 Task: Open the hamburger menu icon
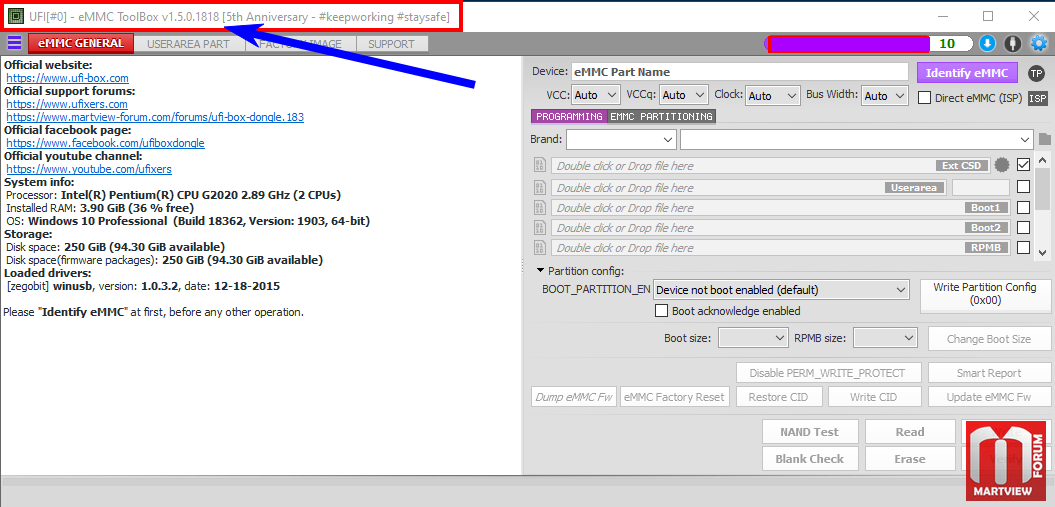[13, 44]
